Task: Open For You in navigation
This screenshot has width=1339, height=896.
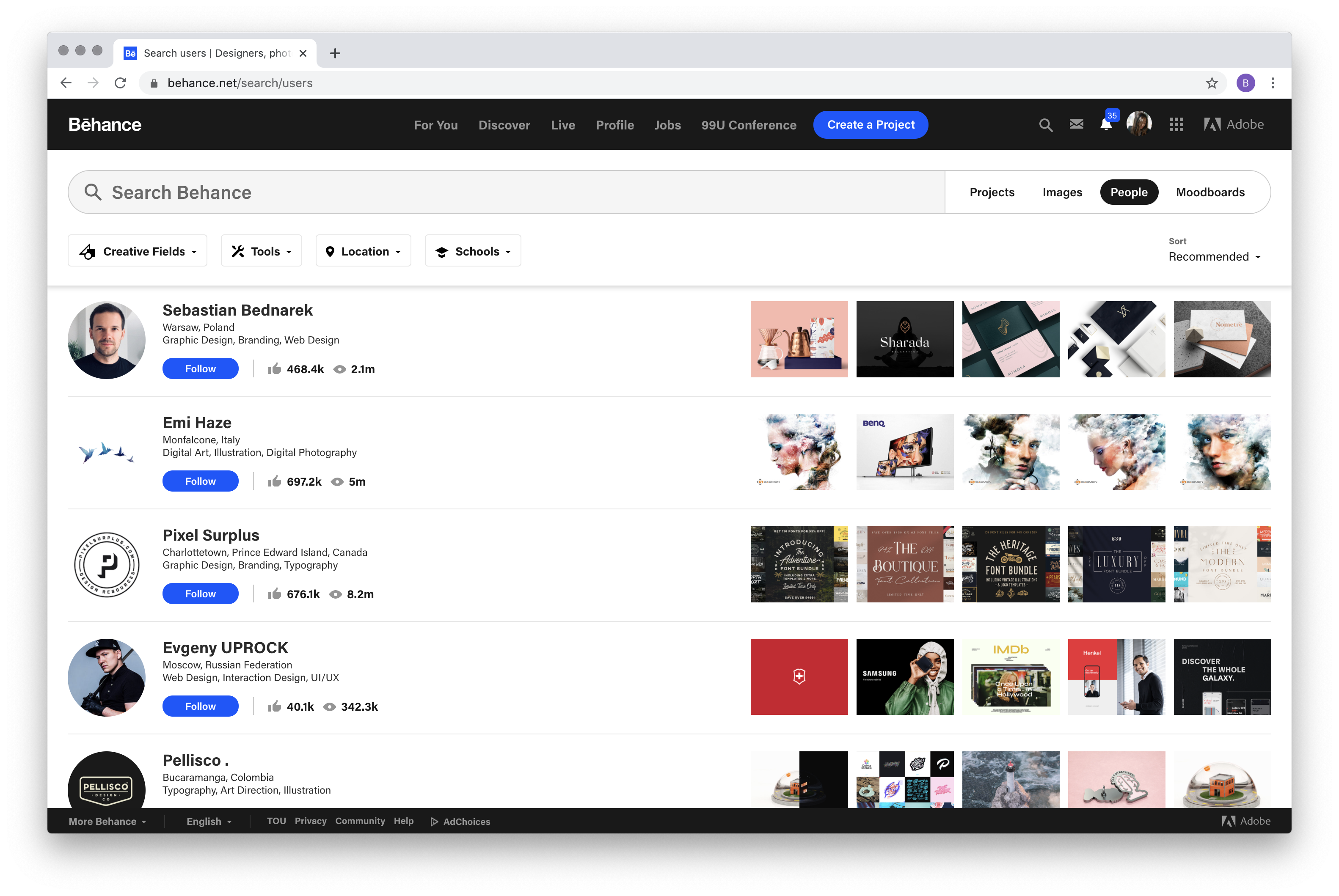Action: point(435,124)
